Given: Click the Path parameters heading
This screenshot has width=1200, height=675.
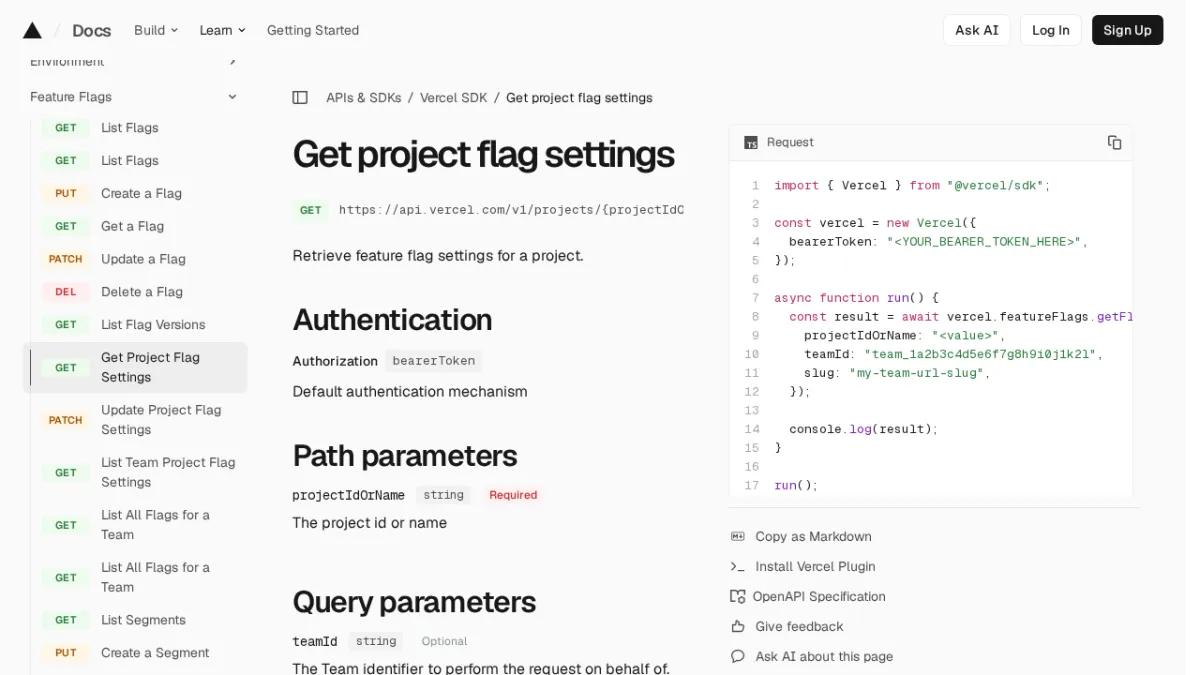Looking at the screenshot, I should tap(404, 456).
